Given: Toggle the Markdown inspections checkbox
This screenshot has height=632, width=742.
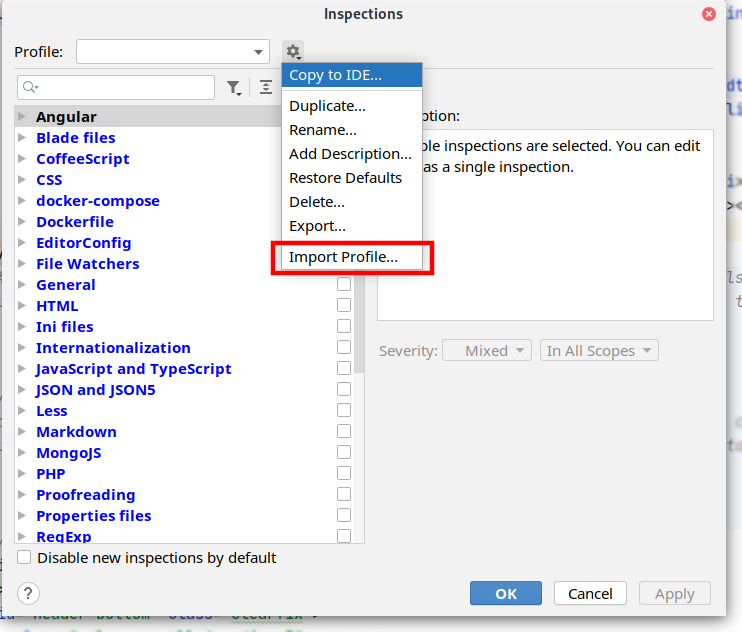Looking at the screenshot, I should (x=344, y=432).
